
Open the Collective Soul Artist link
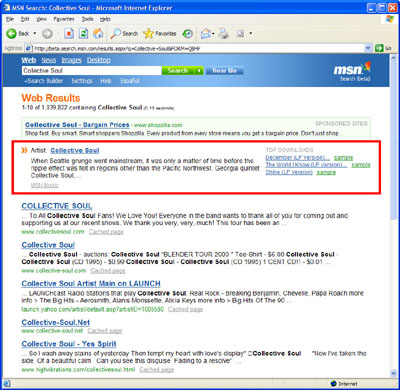(75, 150)
